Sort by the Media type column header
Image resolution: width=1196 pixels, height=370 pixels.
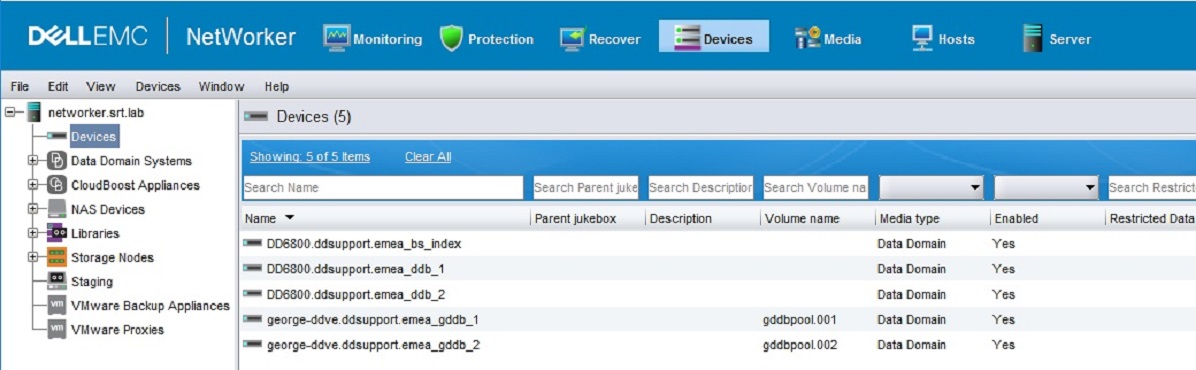tap(910, 219)
